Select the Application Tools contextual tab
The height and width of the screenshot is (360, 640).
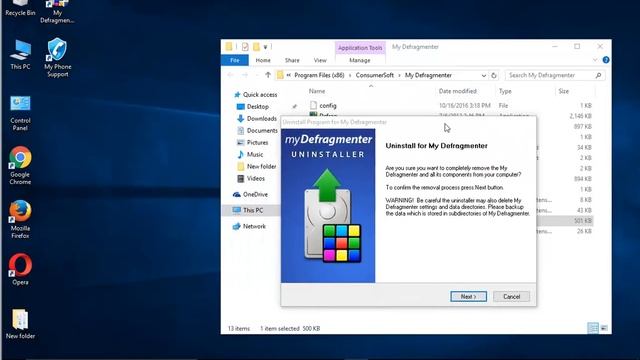pyautogui.click(x=360, y=48)
